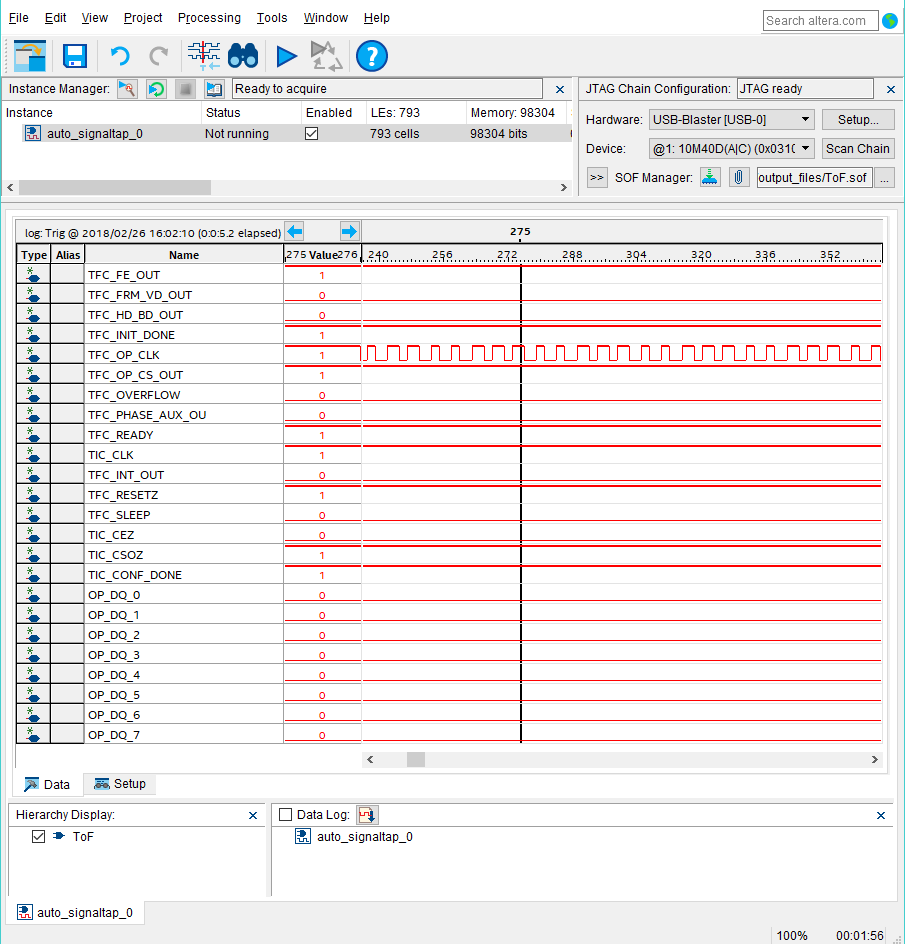This screenshot has width=905, height=944.
Task: Click the globe icon next to search
Action: click(889, 20)
